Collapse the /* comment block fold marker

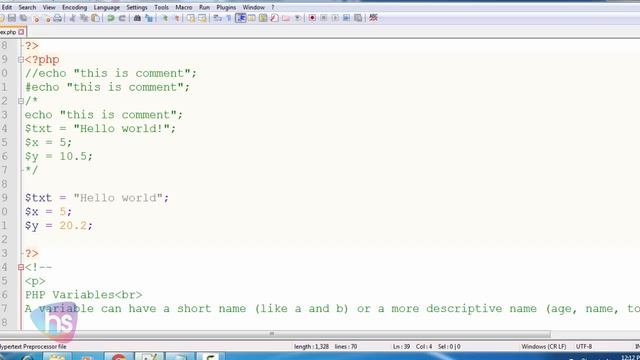coord(21,101)
